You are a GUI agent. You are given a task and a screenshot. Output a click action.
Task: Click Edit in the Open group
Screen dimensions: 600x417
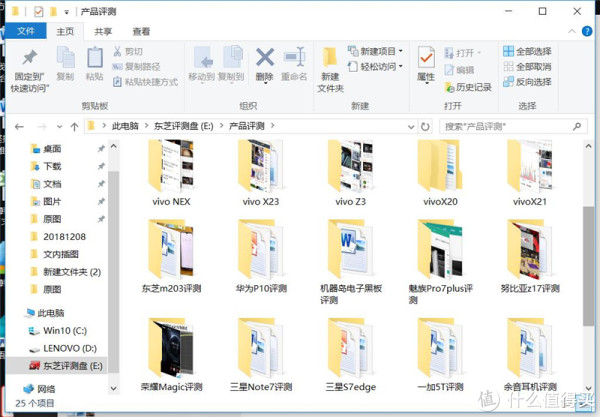[x=459, y=70]
